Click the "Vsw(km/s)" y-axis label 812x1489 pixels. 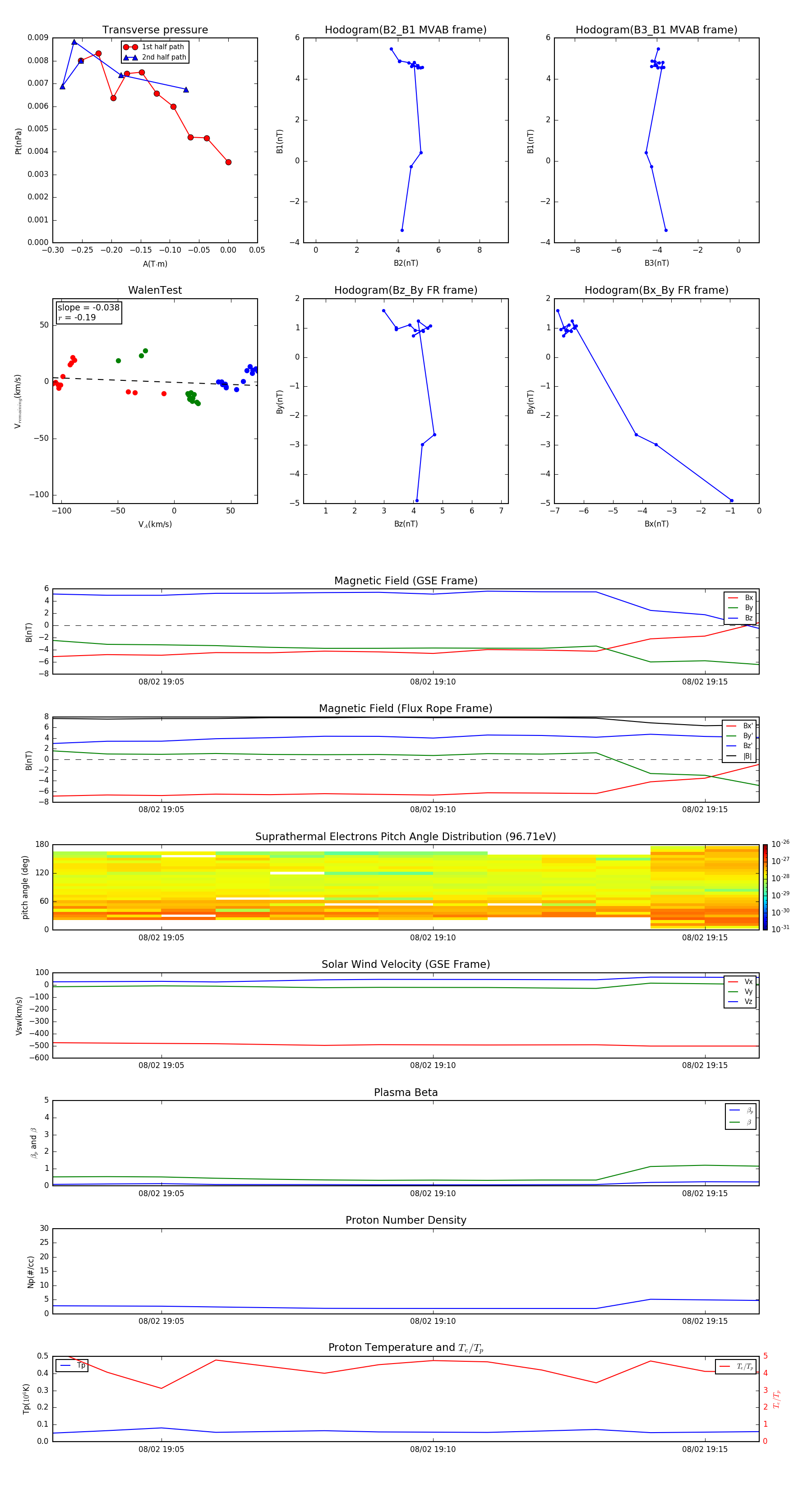[x=19, y=1016]
